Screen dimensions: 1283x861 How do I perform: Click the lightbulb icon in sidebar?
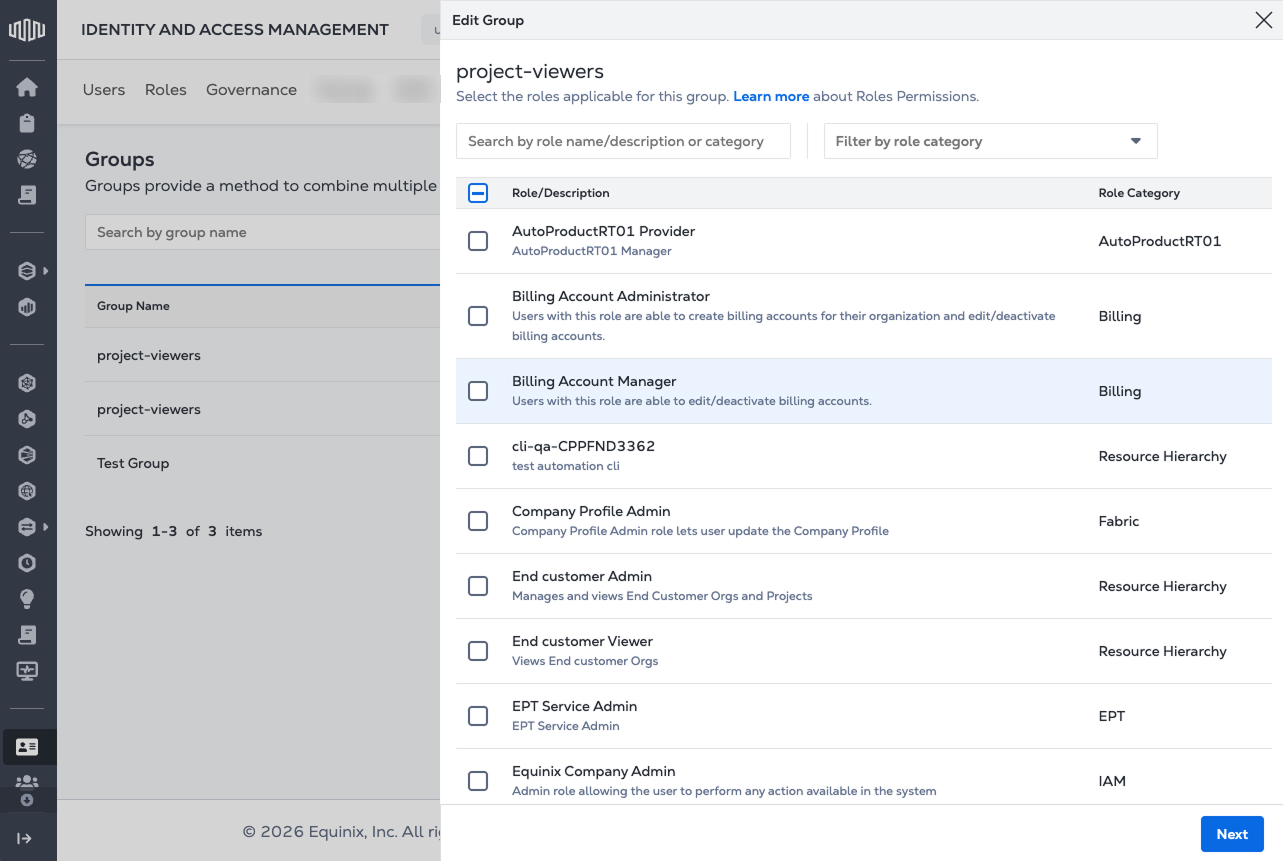point(27,599)
